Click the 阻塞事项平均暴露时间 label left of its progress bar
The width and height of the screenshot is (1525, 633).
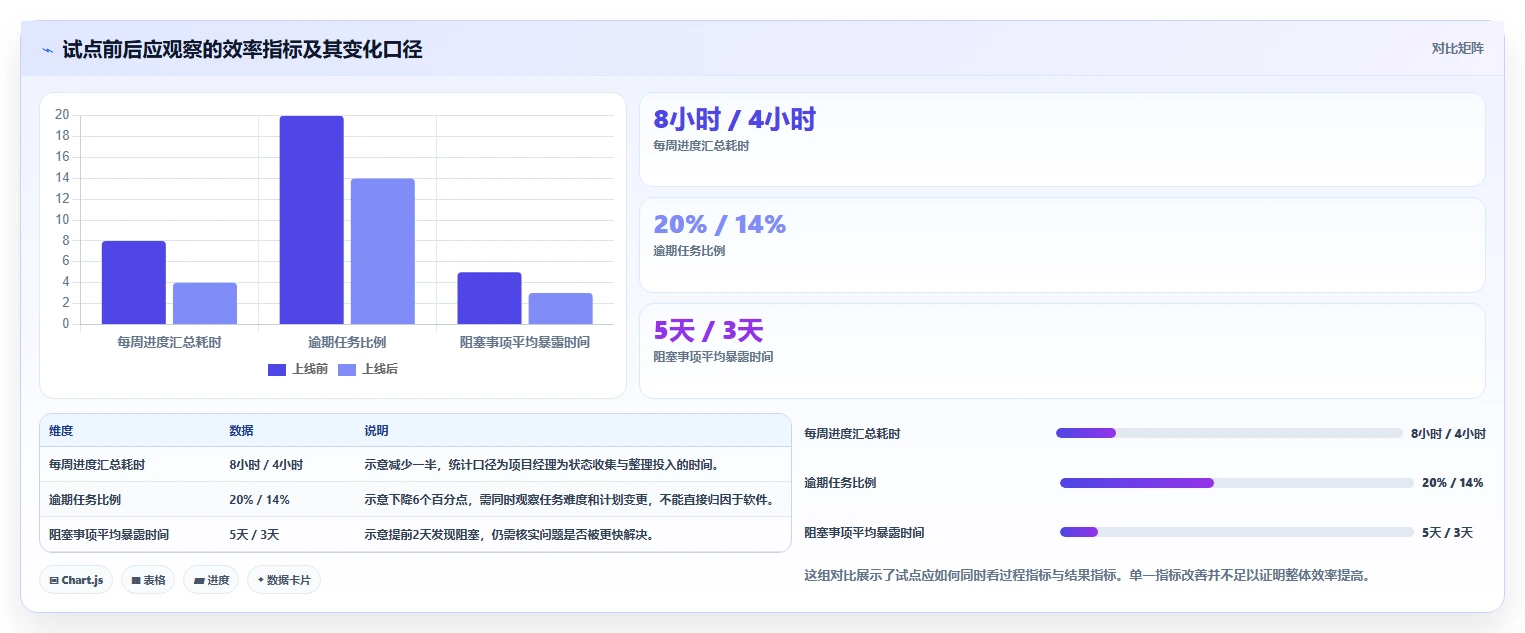864,533
